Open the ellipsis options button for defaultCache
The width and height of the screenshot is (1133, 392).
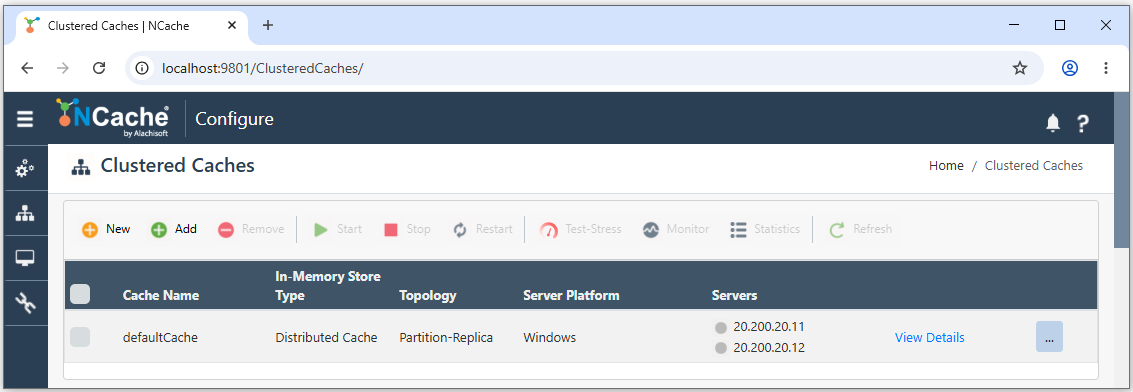point(1049,336)
